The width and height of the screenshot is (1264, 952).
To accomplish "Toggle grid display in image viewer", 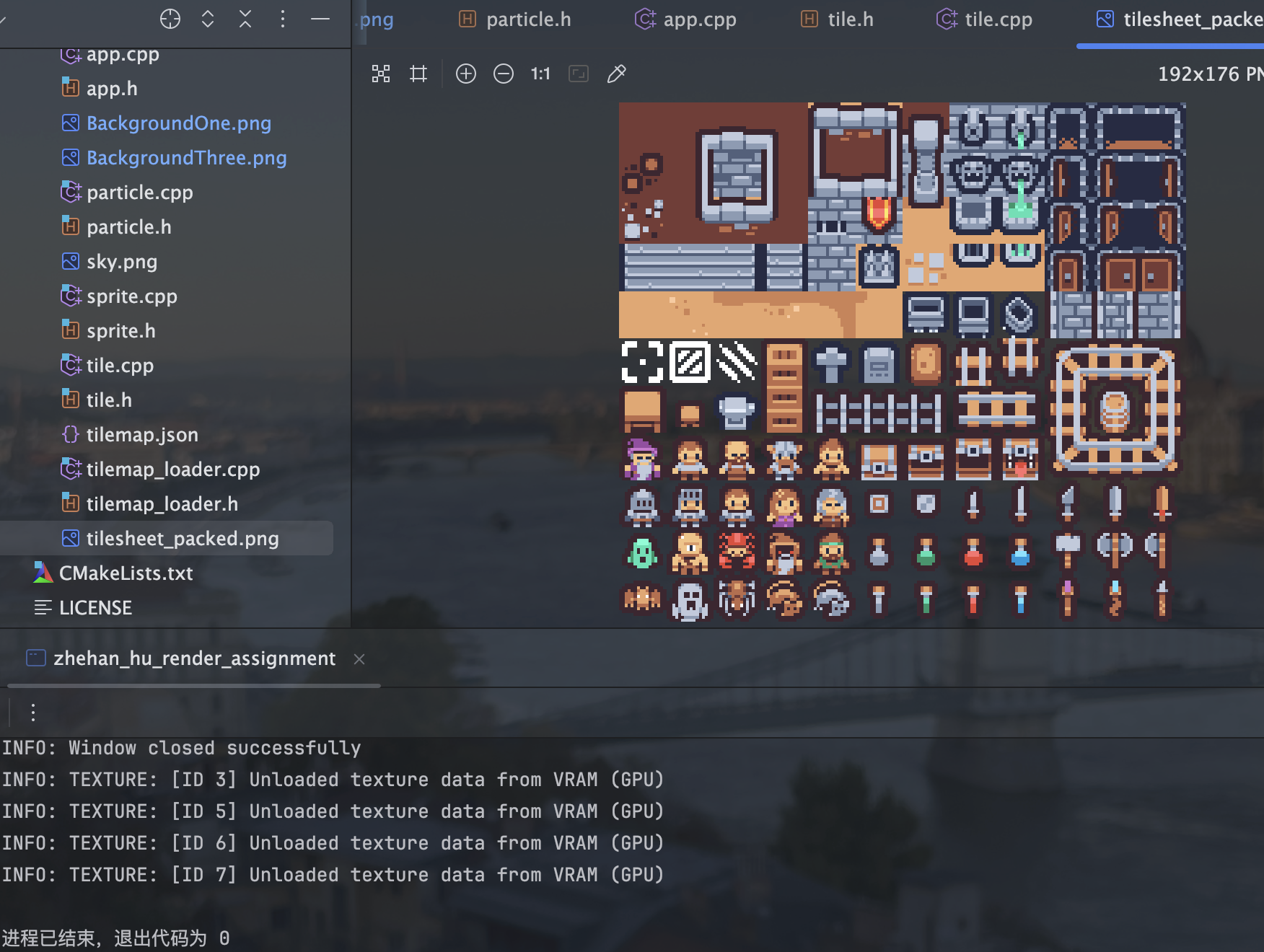I will [418, 74].
